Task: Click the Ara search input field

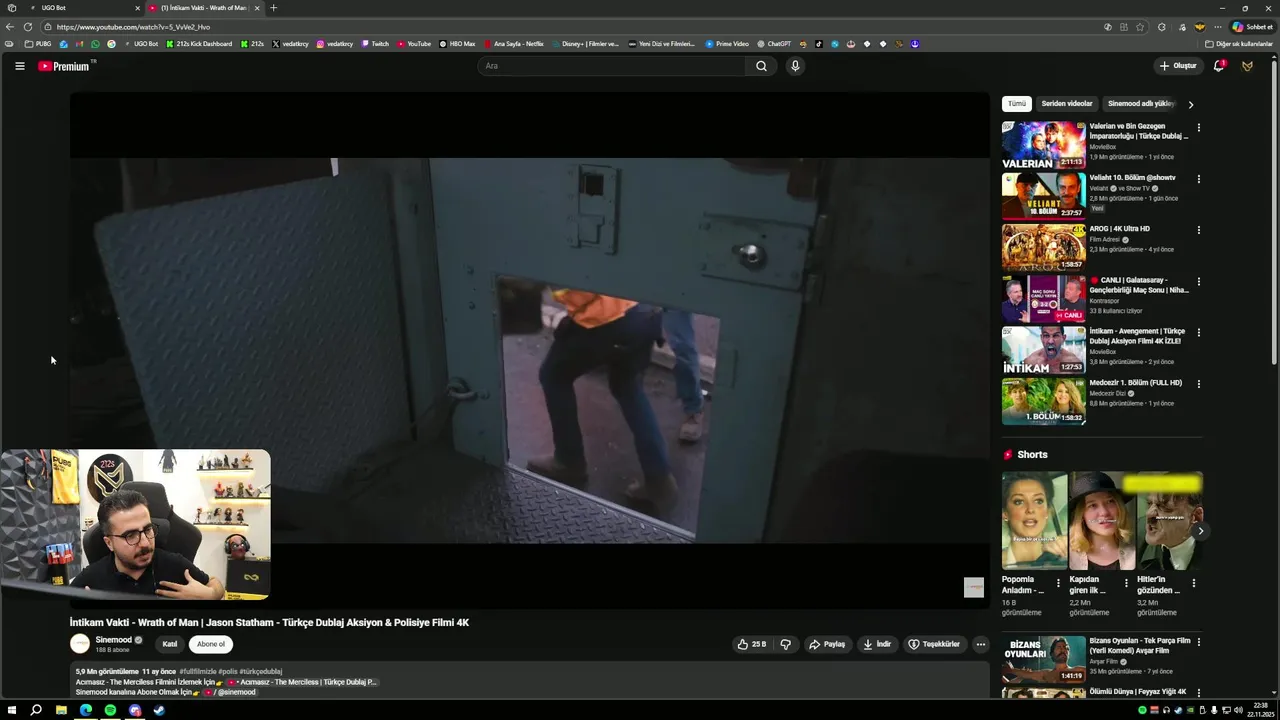Action: click(x=611, y=66)
